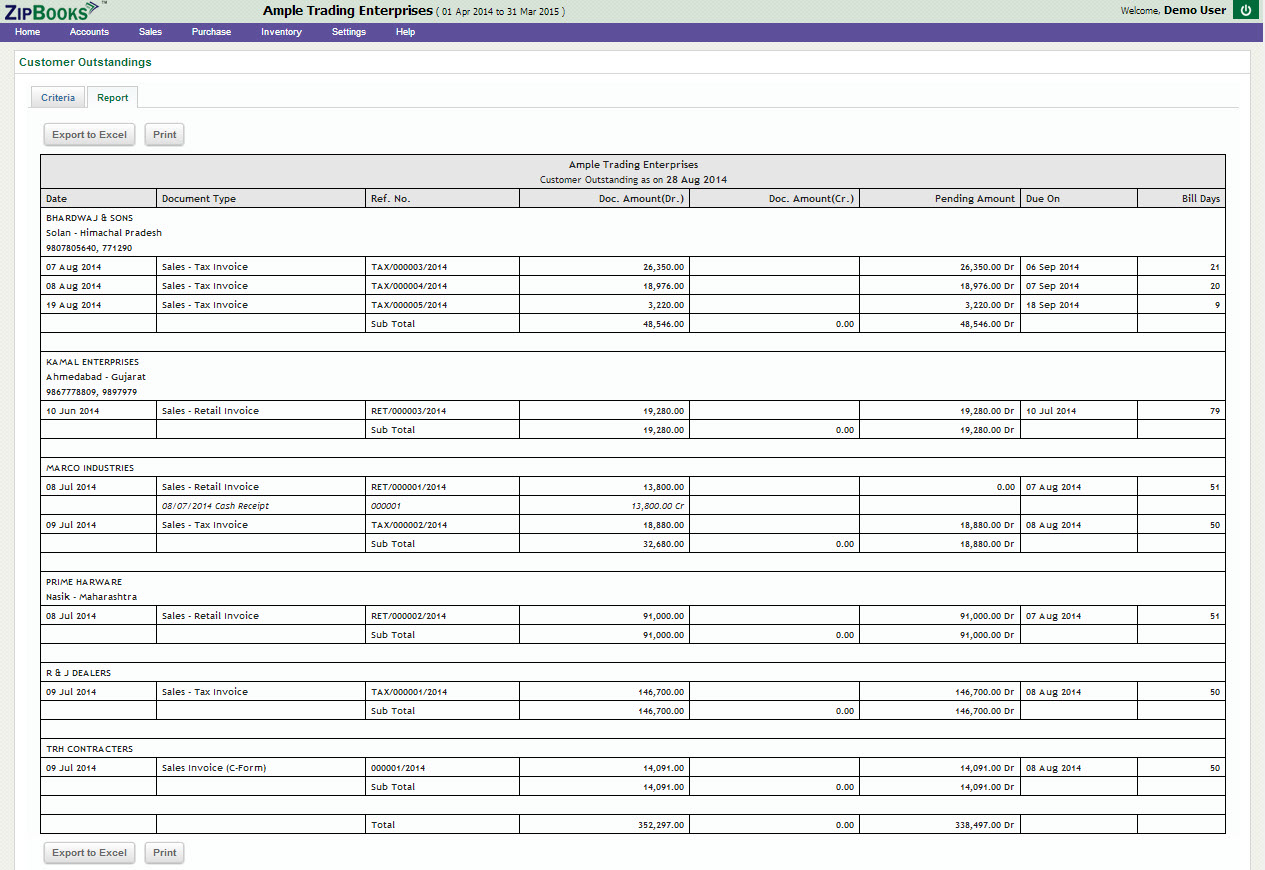Open the Accounts menu
This screenshot has height=870, width=1265.
89,32
